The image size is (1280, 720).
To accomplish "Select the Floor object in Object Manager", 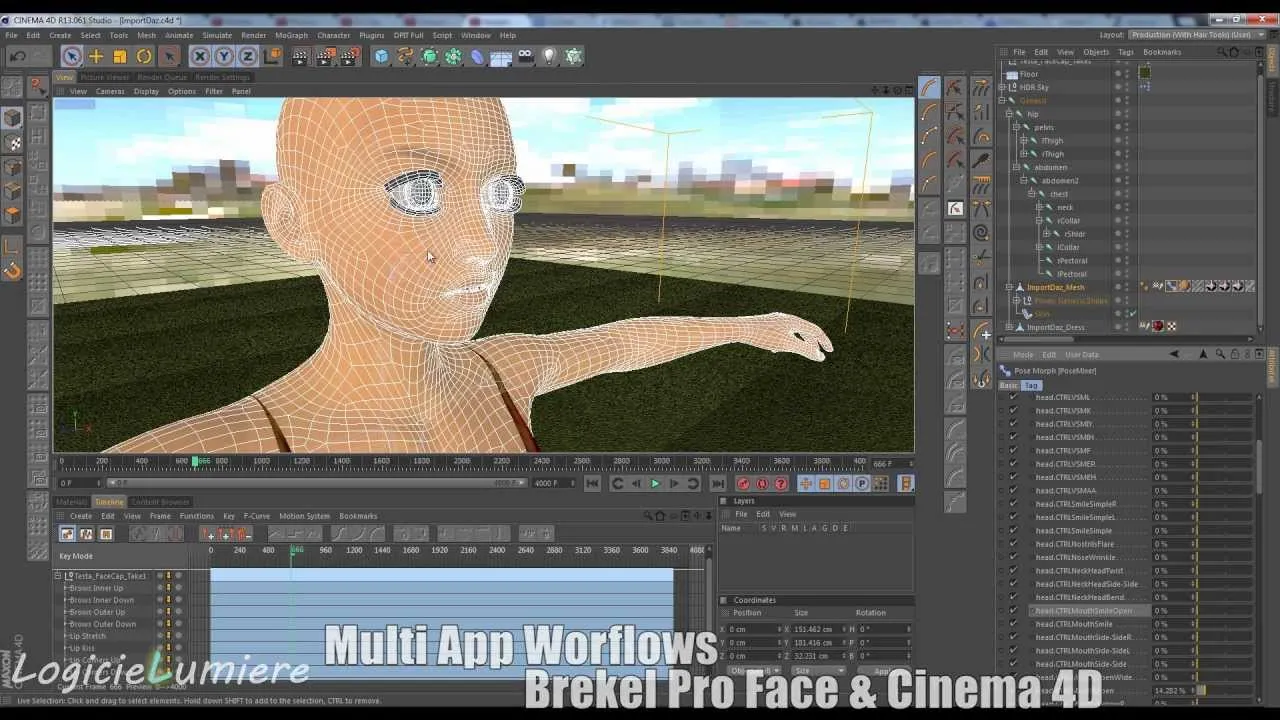I will click(x=1029, y=74).
